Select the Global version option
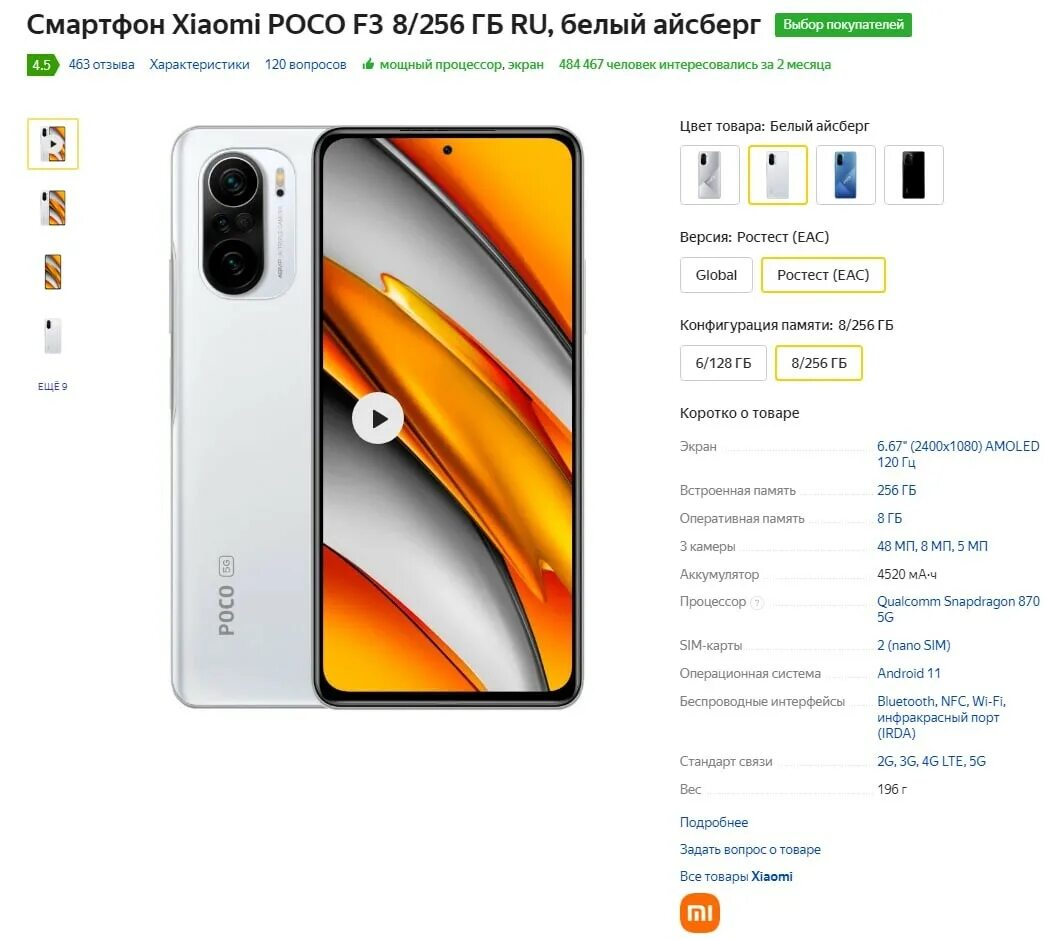This screenshot has width=1045, height=939. (x=716, y=275)
